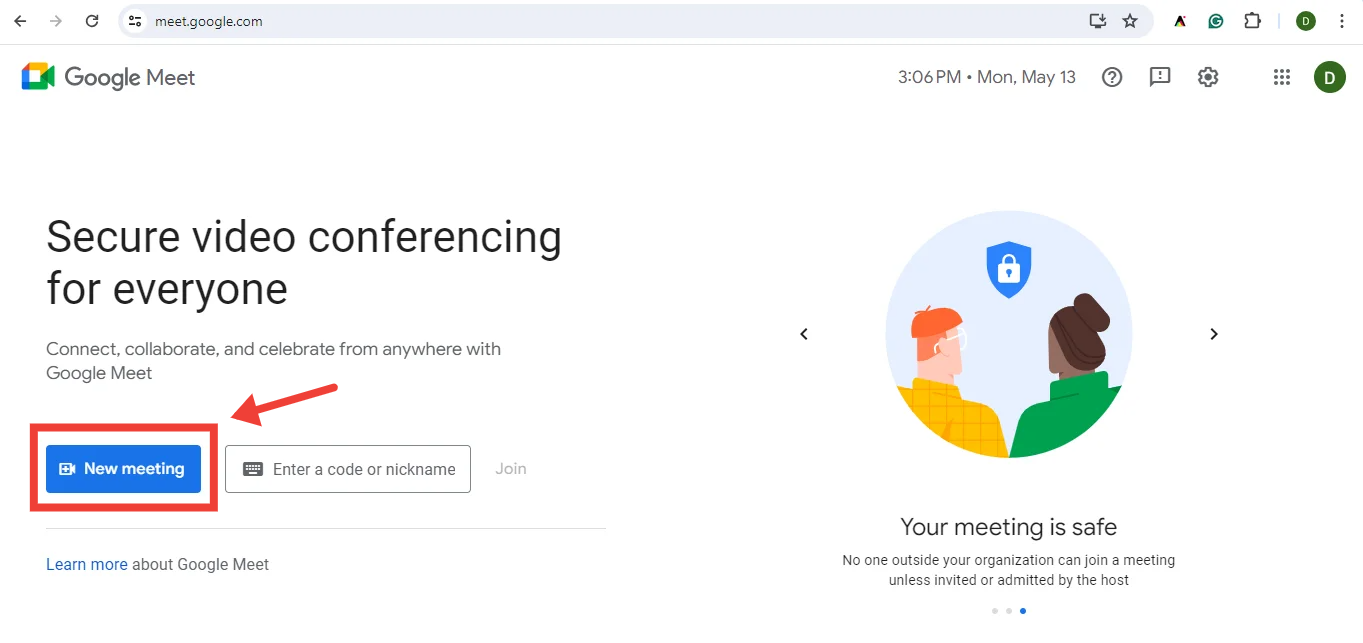Open the Google account avatar menu
The height and width of the screenshot is (643, 1363).
pyautogui.click(x=1329, y=77)
